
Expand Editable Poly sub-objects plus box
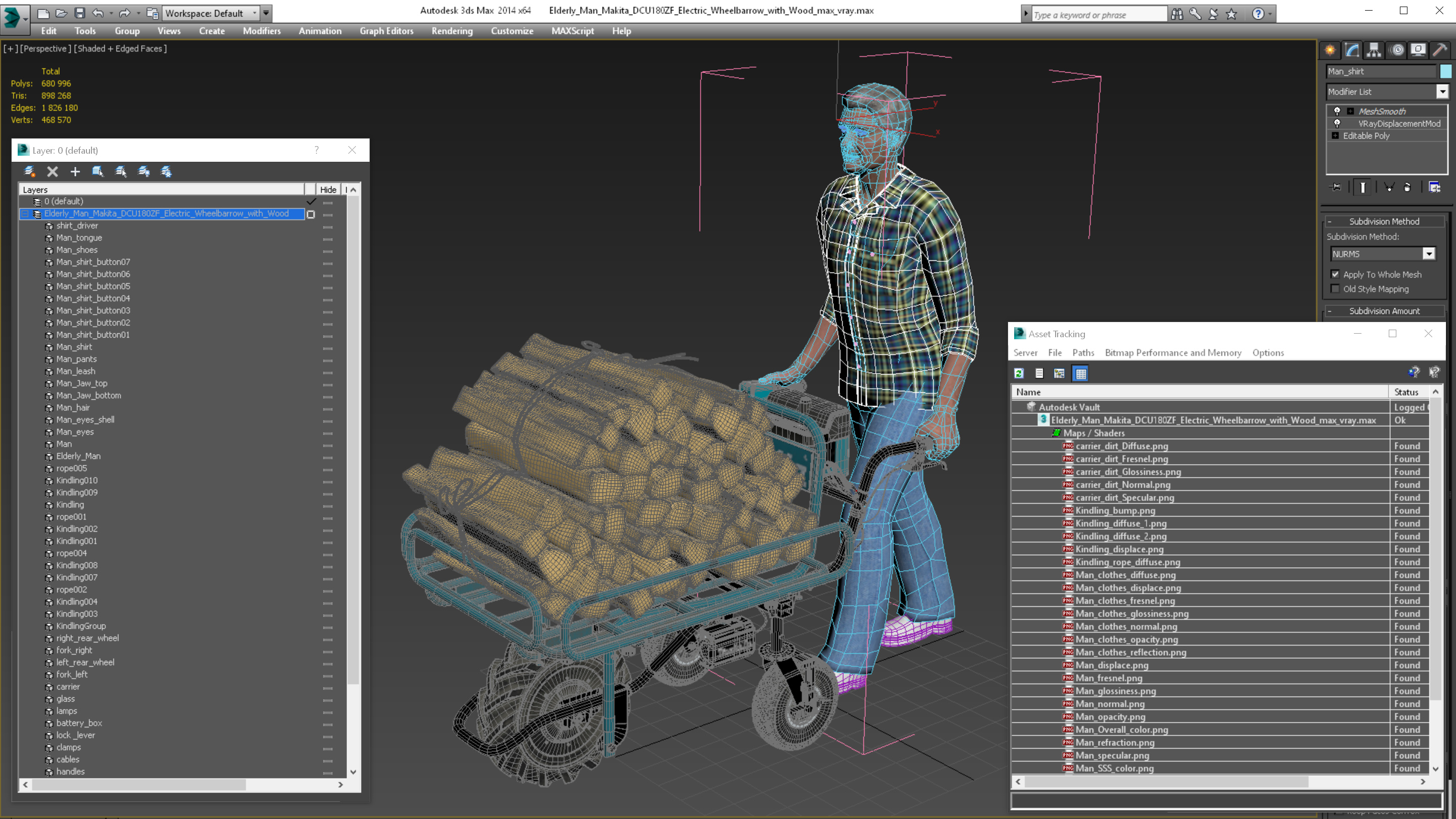1336,135
